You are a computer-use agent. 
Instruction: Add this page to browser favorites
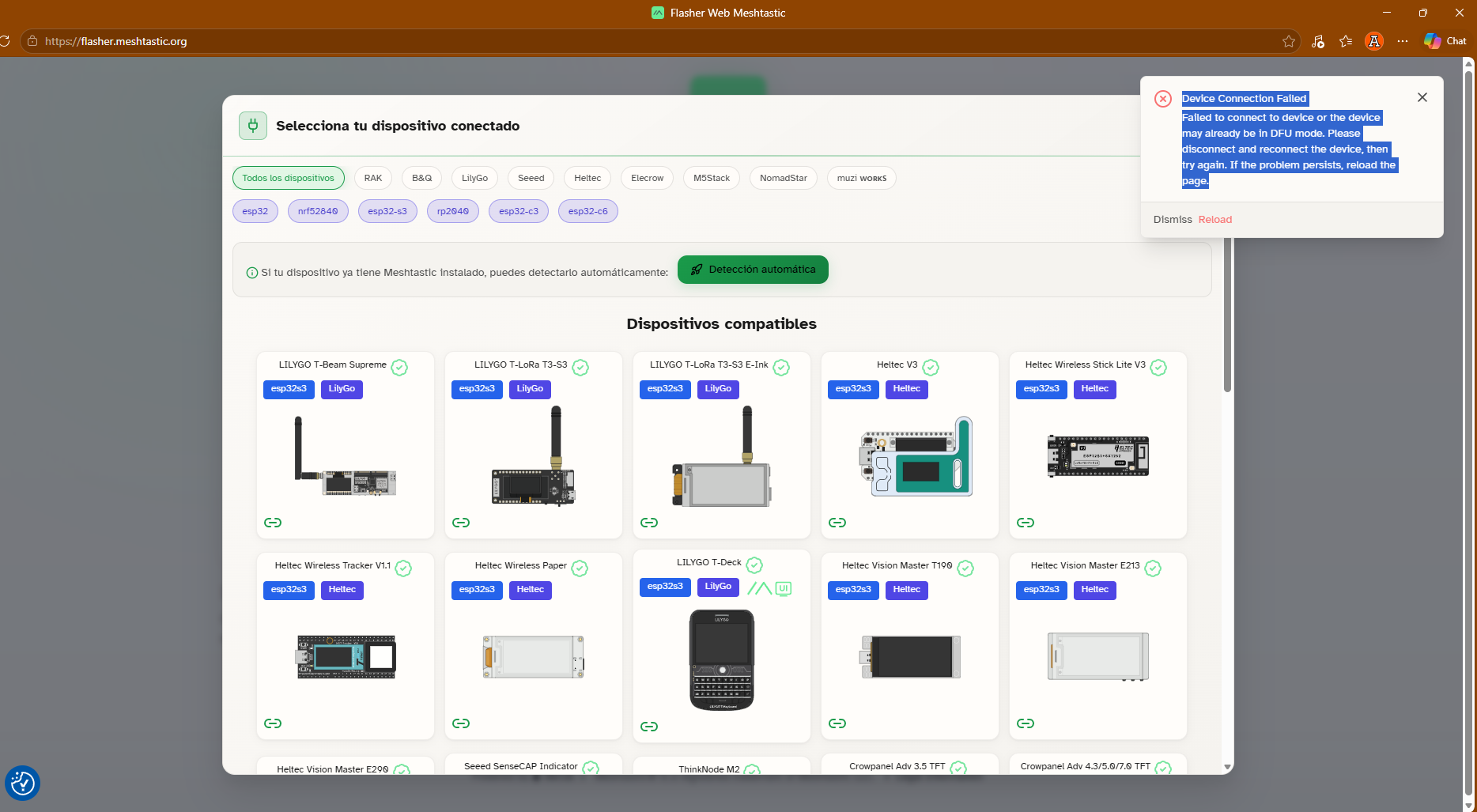click(x=1289, y=41)
